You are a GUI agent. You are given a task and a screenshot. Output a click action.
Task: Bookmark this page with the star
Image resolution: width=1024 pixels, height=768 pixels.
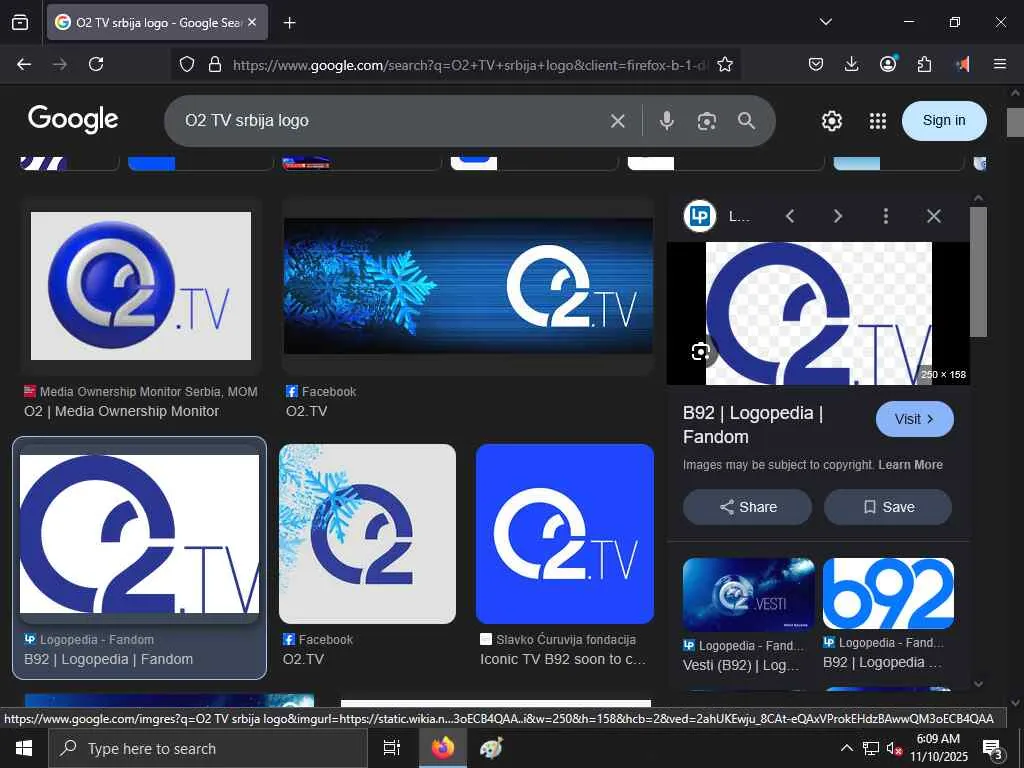[x=725, y=64]
